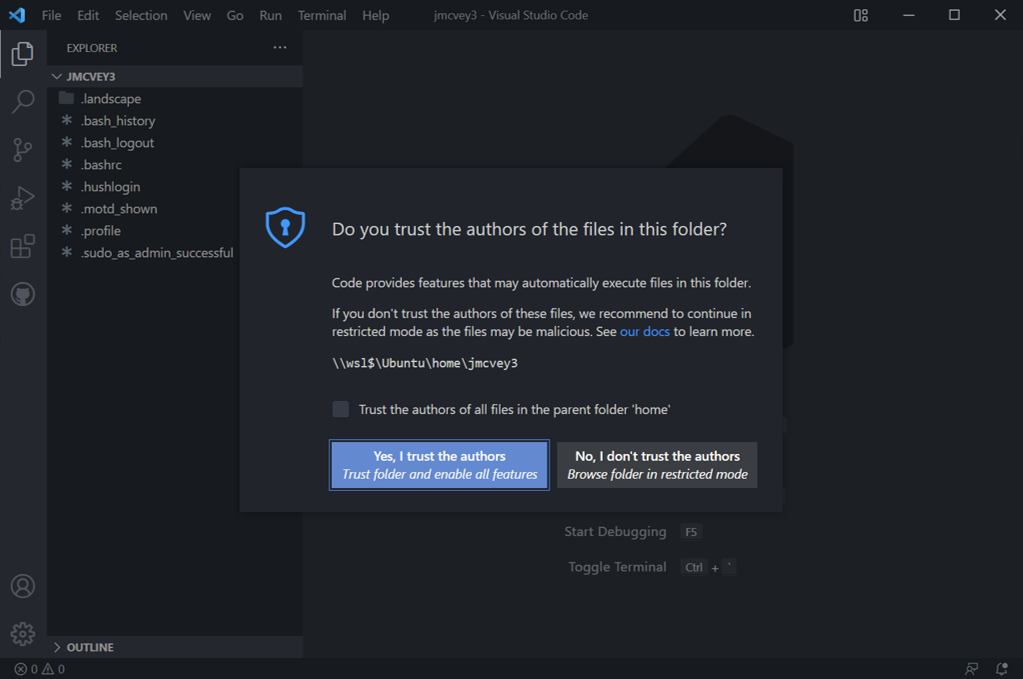Open the Accounts icon in activity bar
Image resolution: width=1023 pixels, height=679 pixels.
23,586
